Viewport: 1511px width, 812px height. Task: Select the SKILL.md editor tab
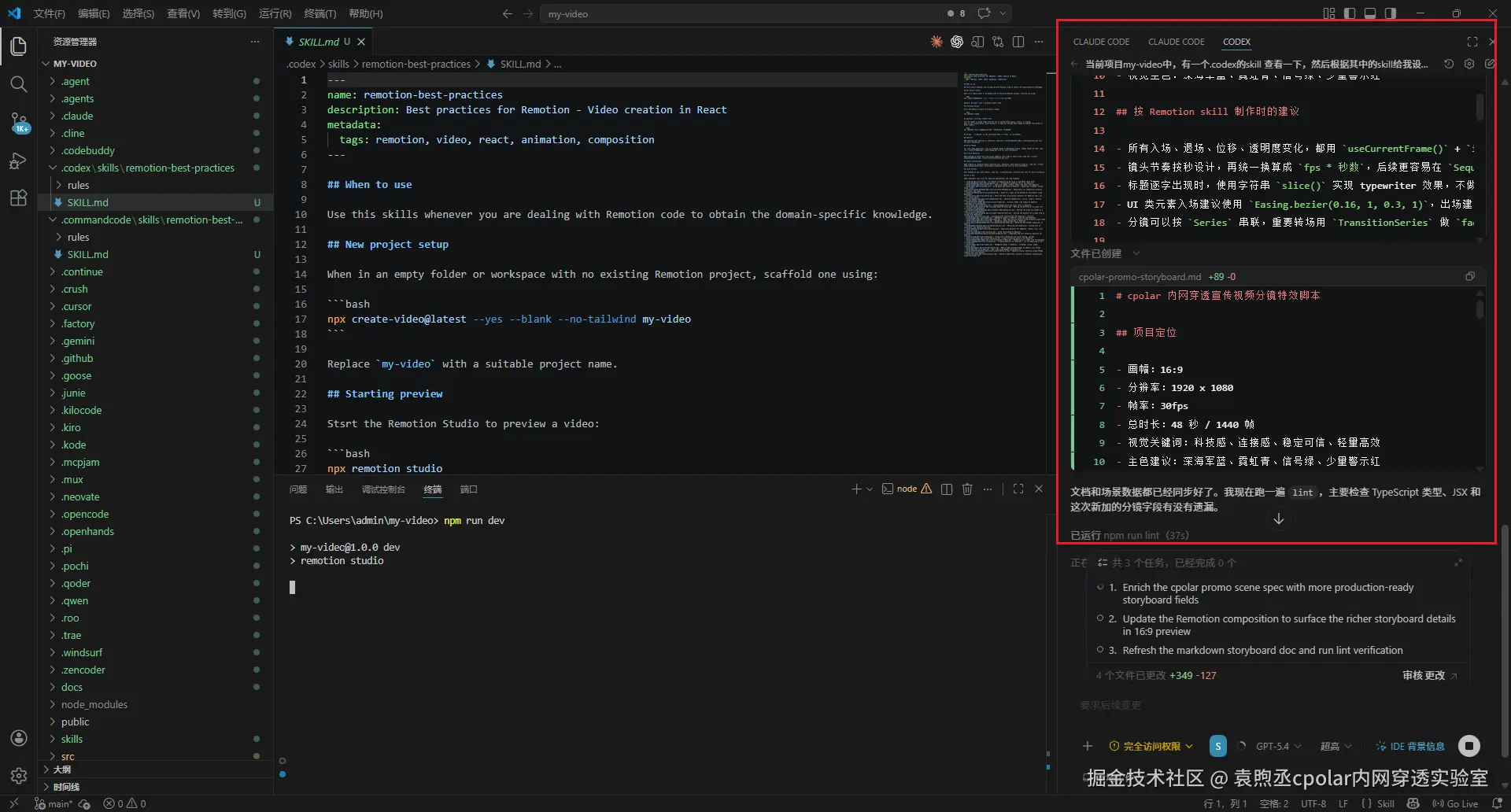click(323, 42)
